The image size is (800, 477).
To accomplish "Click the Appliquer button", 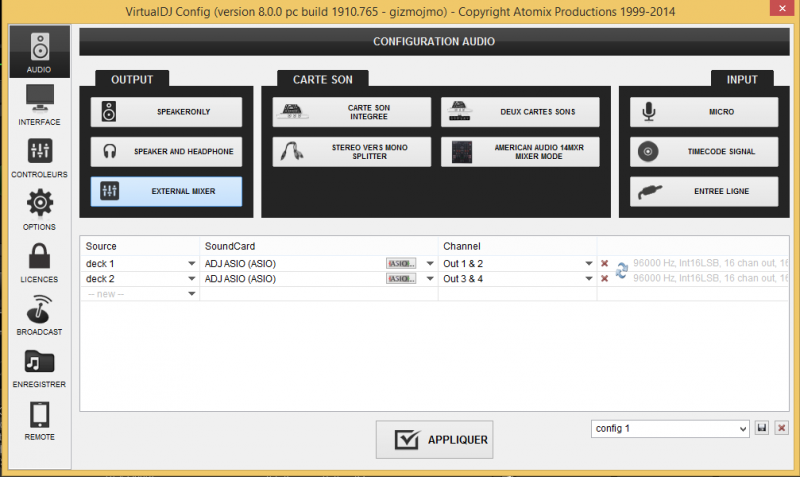I will pyautogui.click(x=434, y=440).
